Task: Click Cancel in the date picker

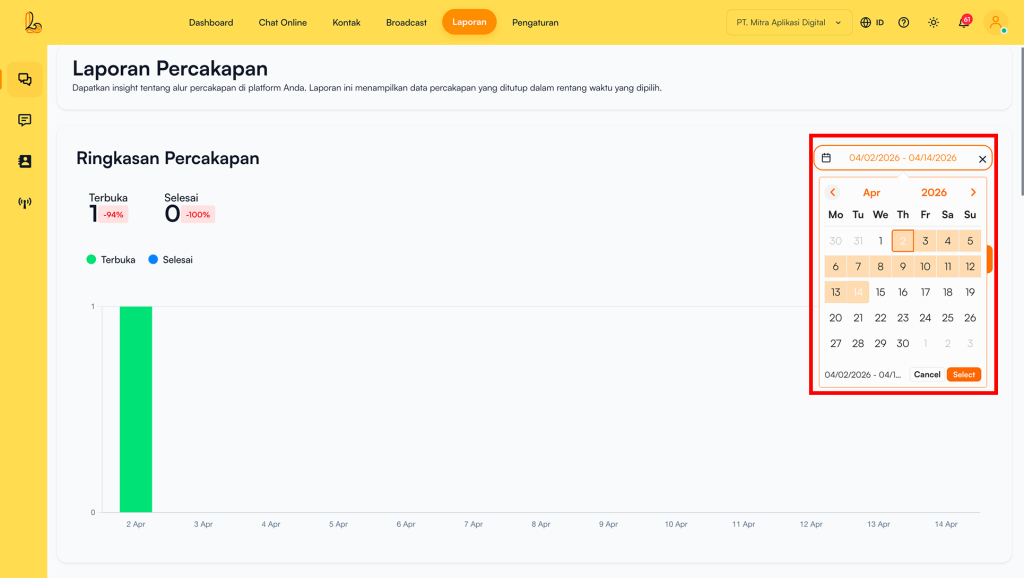Action: (x=927, y=375)
